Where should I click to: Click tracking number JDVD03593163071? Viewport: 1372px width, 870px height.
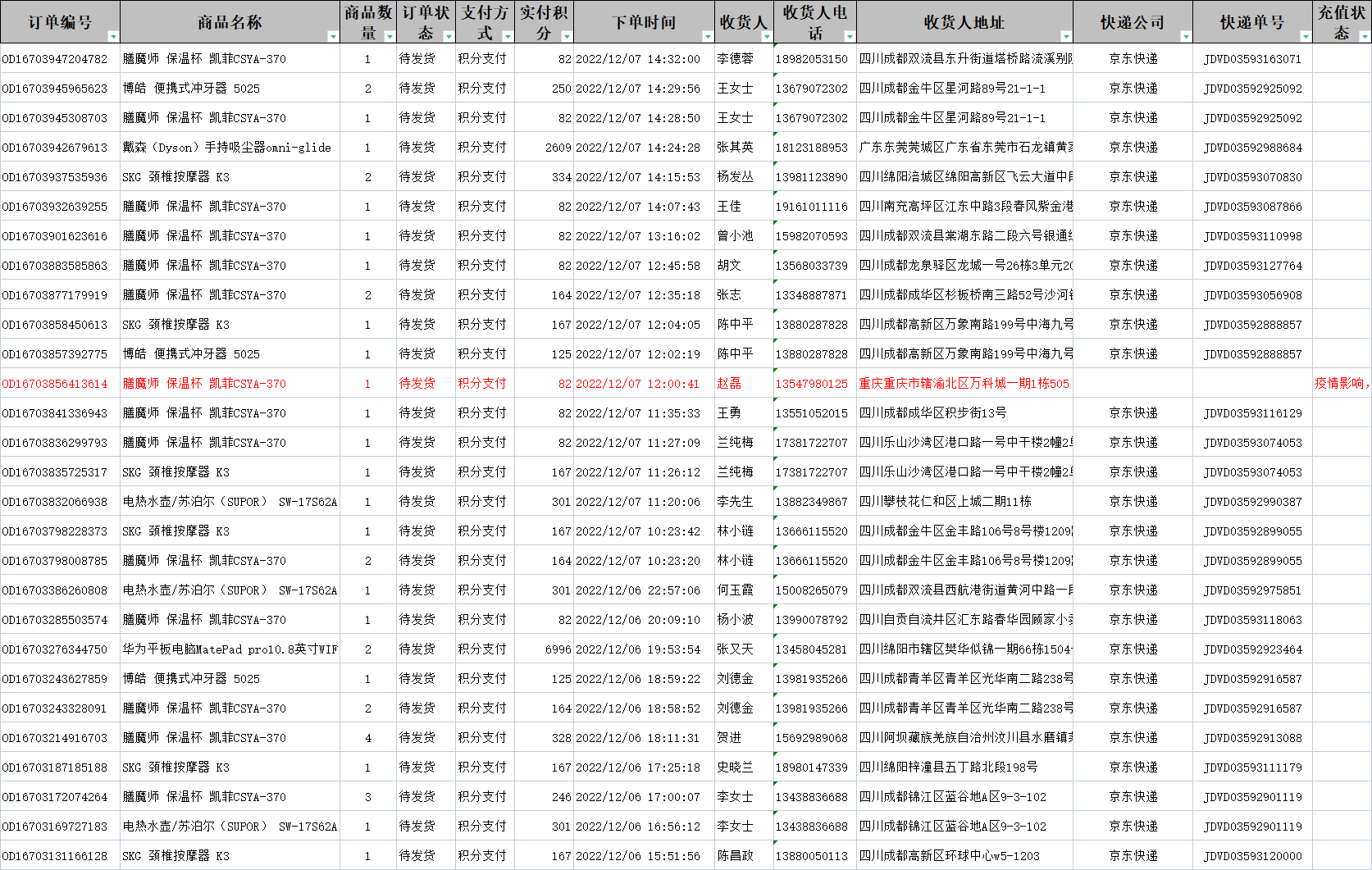[x=1252, y=59]
